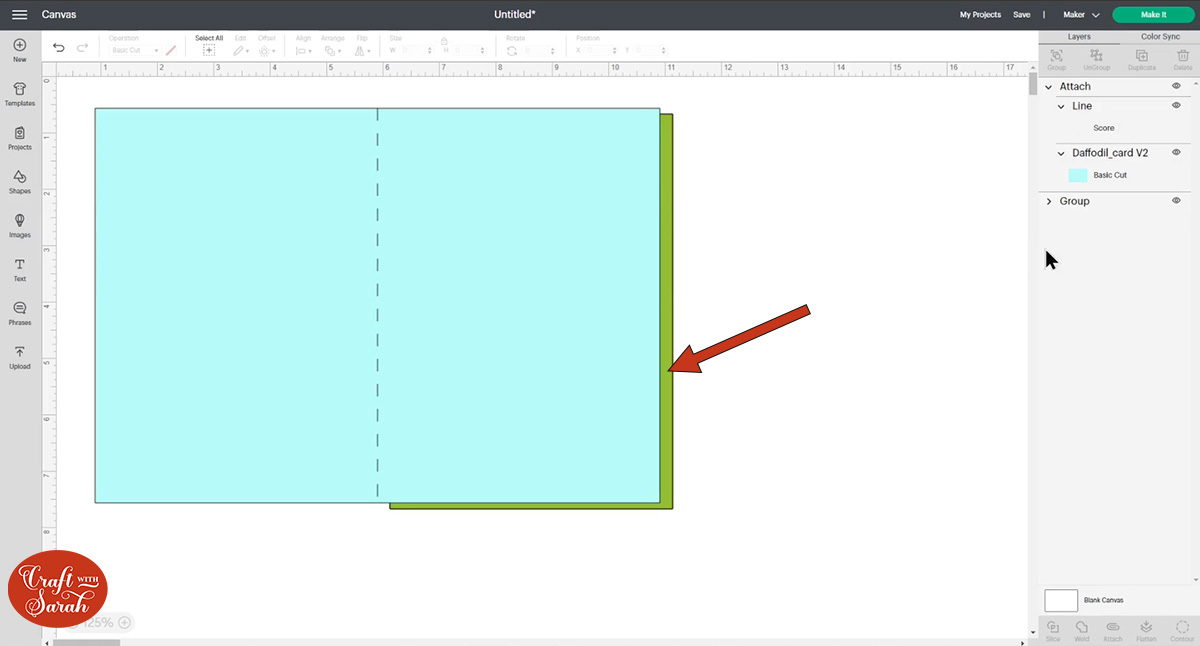Click the Height size input field
The width and height of the screenshot is (1200, 646).
[x=470, y=50]
